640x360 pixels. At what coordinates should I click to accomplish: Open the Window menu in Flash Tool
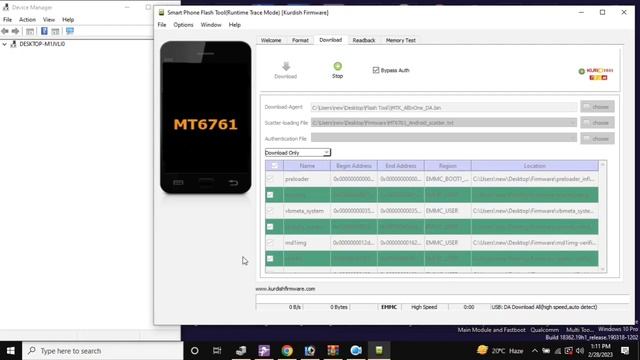tap(211, 25)
